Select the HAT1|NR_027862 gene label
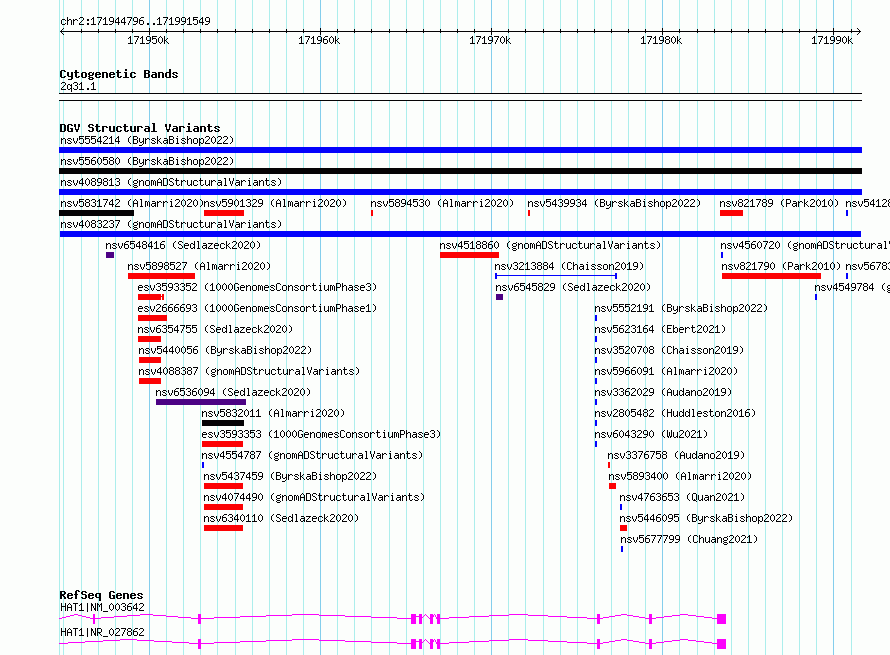The image size is (890, 655). pyautogui.click(x=102, y=632)
